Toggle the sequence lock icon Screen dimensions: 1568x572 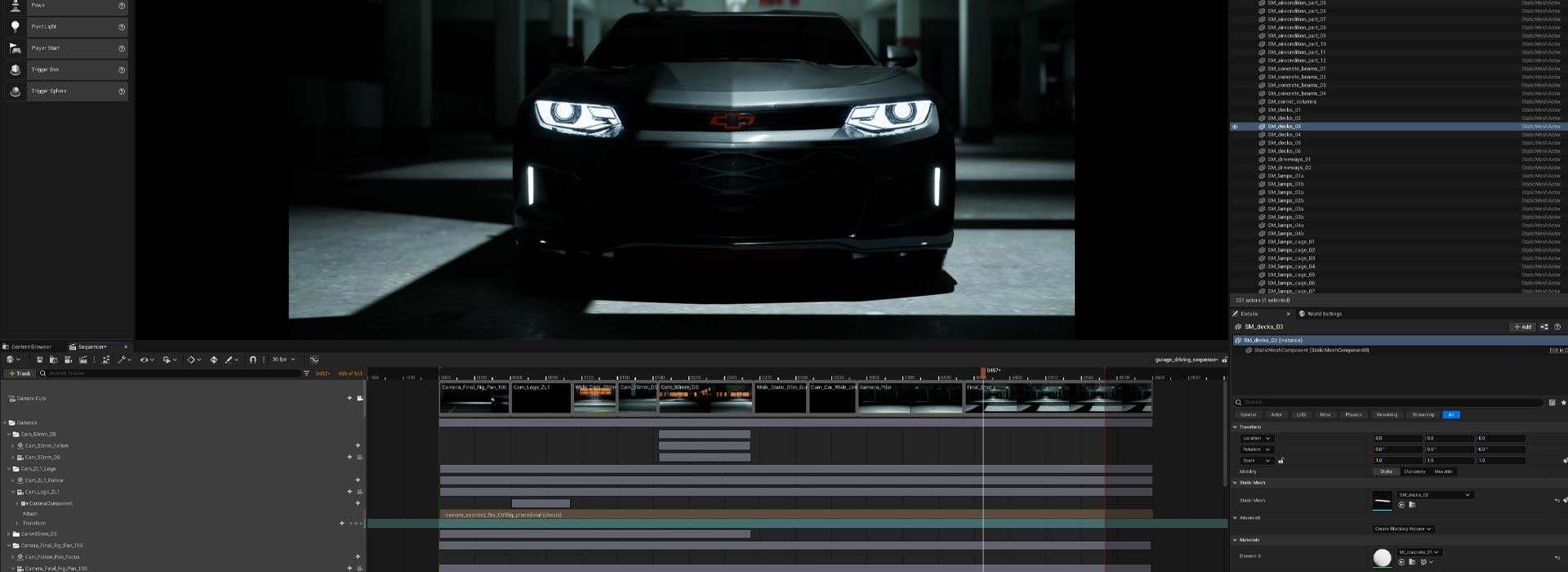click(1224, 360)
